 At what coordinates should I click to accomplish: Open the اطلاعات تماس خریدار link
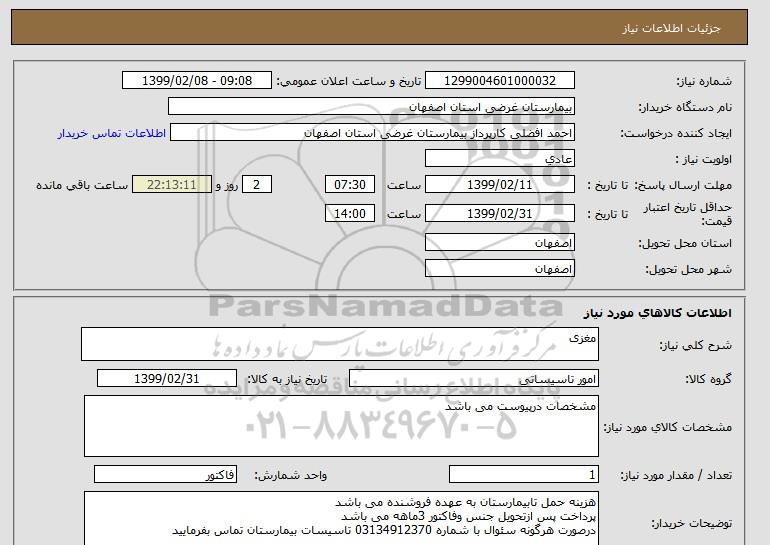point(111,134)
